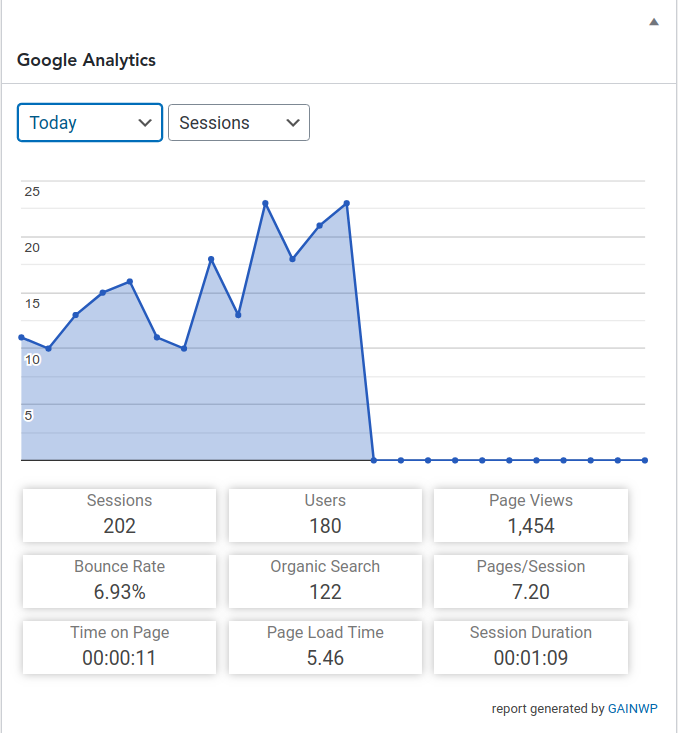678x733 pixels.
Task: Click the Organic Search 122 card
Action: pos(325,581)
